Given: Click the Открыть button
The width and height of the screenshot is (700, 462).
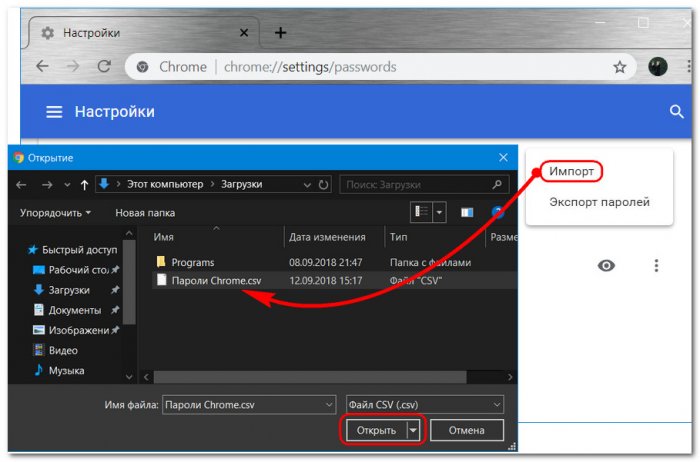Looking at the screenshot, I should click(376, 430).
